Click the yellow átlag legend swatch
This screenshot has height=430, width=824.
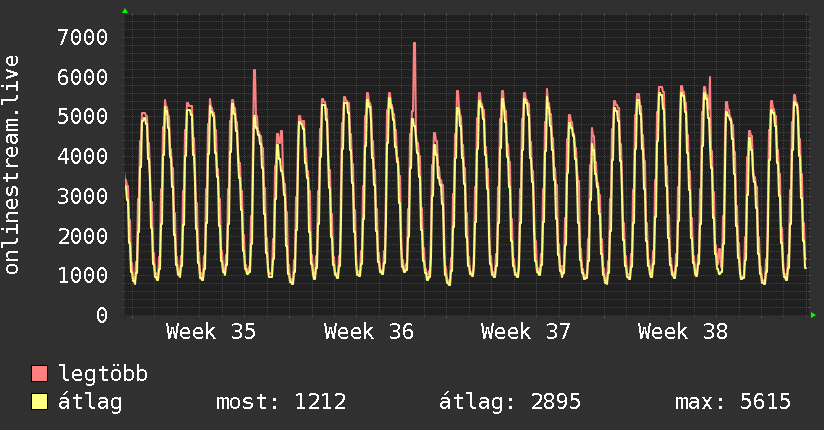39,401
